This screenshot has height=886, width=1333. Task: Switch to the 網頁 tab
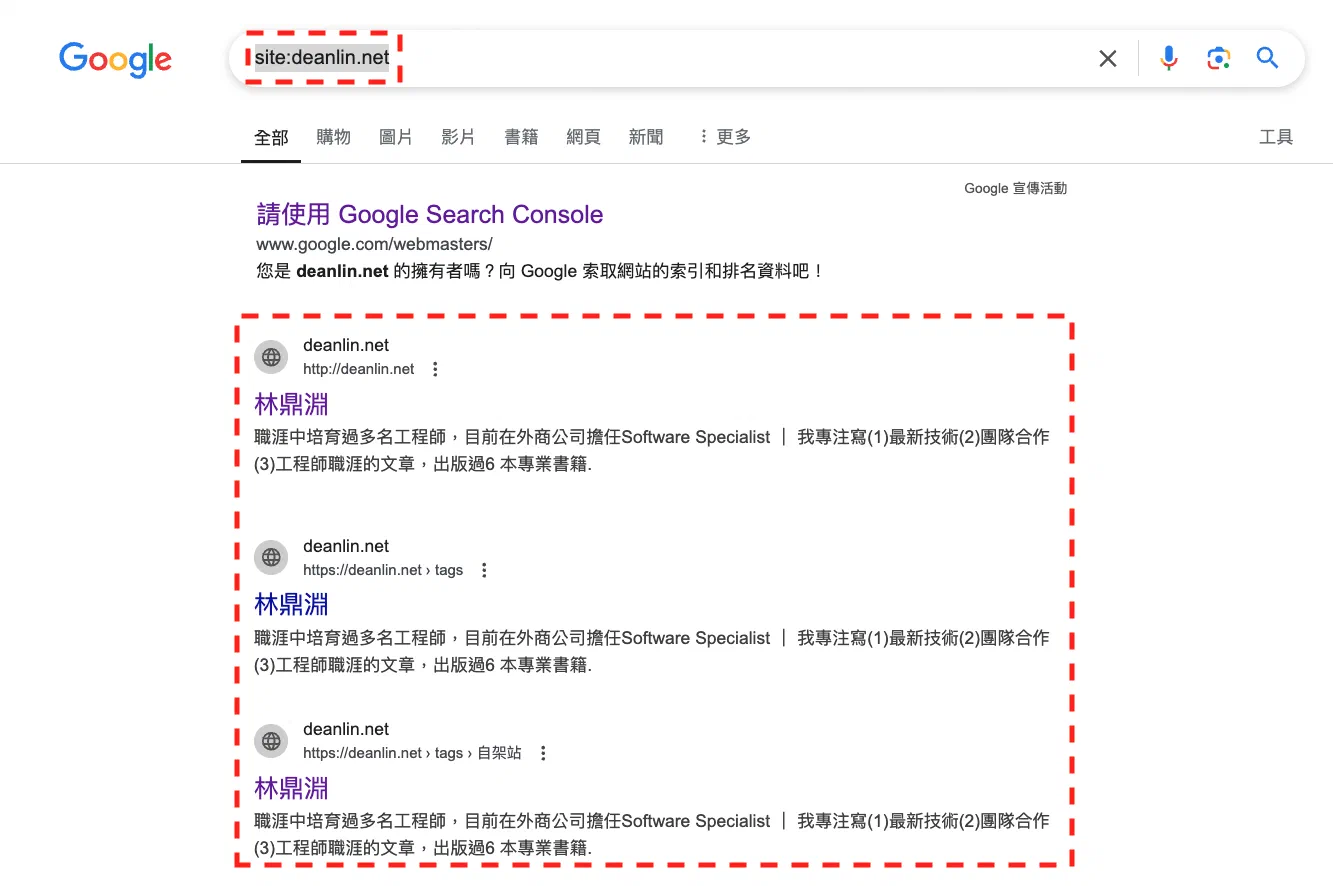coord(583,137)
